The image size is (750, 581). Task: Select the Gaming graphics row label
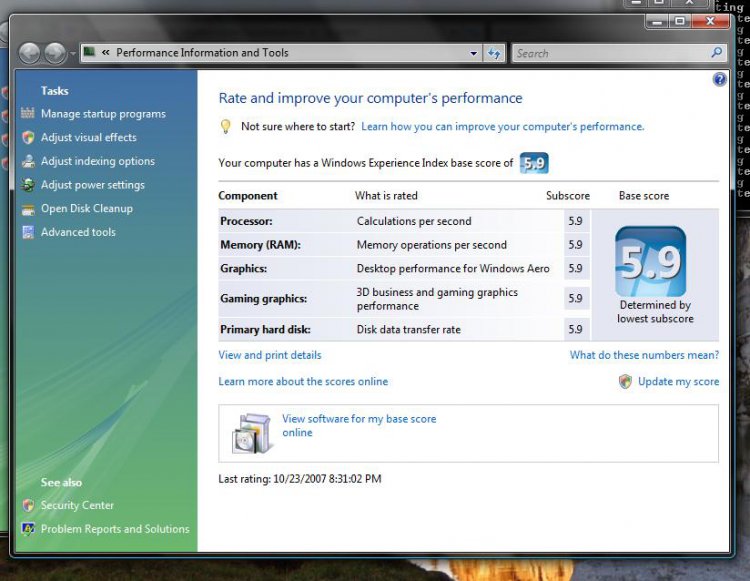click(x=264, y=298)
